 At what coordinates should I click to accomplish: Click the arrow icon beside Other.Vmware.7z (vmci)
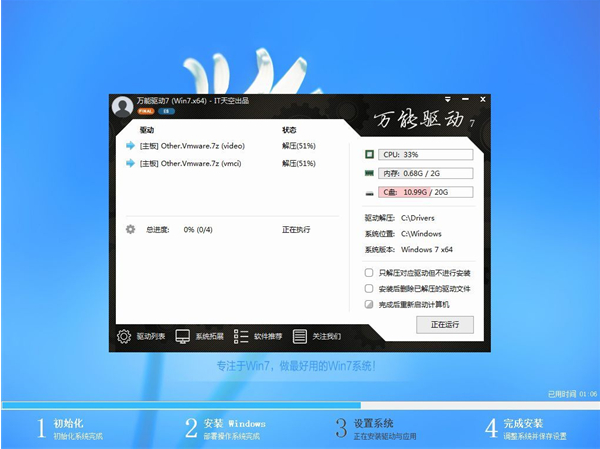pyautogui.click(x=130, y=163)
